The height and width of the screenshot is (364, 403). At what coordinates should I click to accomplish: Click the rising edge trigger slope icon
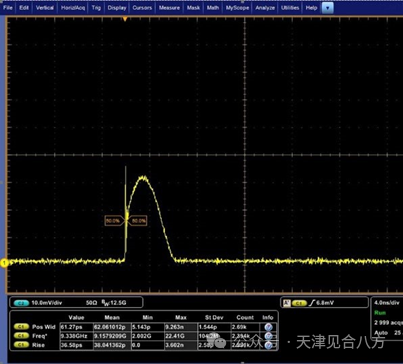pyautogui.click(x=312, y=303)
